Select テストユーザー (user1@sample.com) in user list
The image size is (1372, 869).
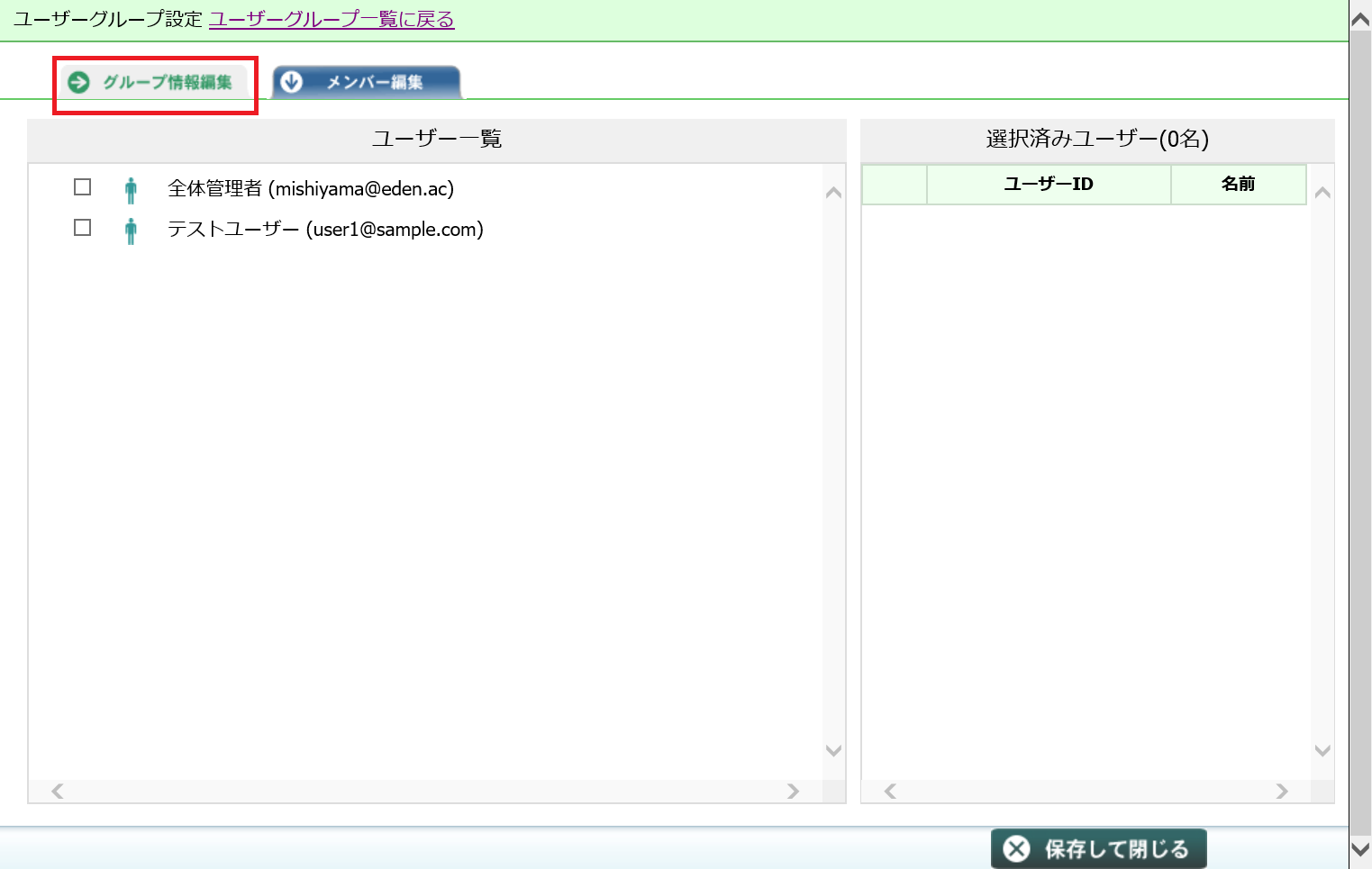(x=325, y=229)
